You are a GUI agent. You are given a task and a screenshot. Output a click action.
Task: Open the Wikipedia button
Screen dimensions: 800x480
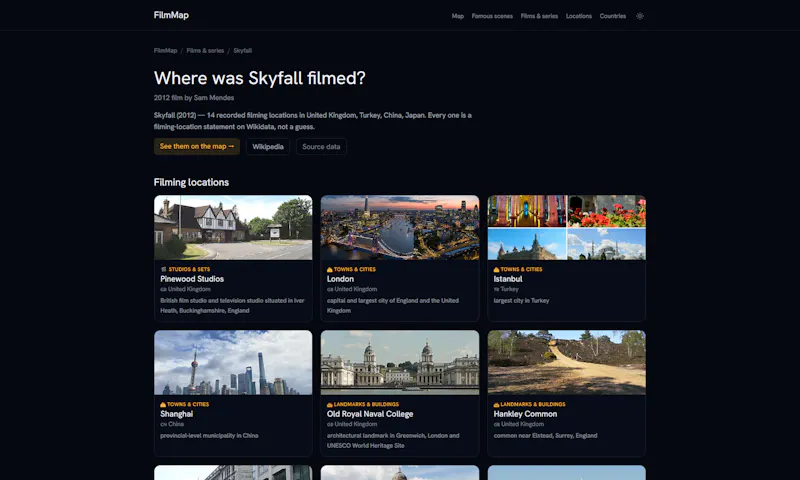click(x=268, y=146)
